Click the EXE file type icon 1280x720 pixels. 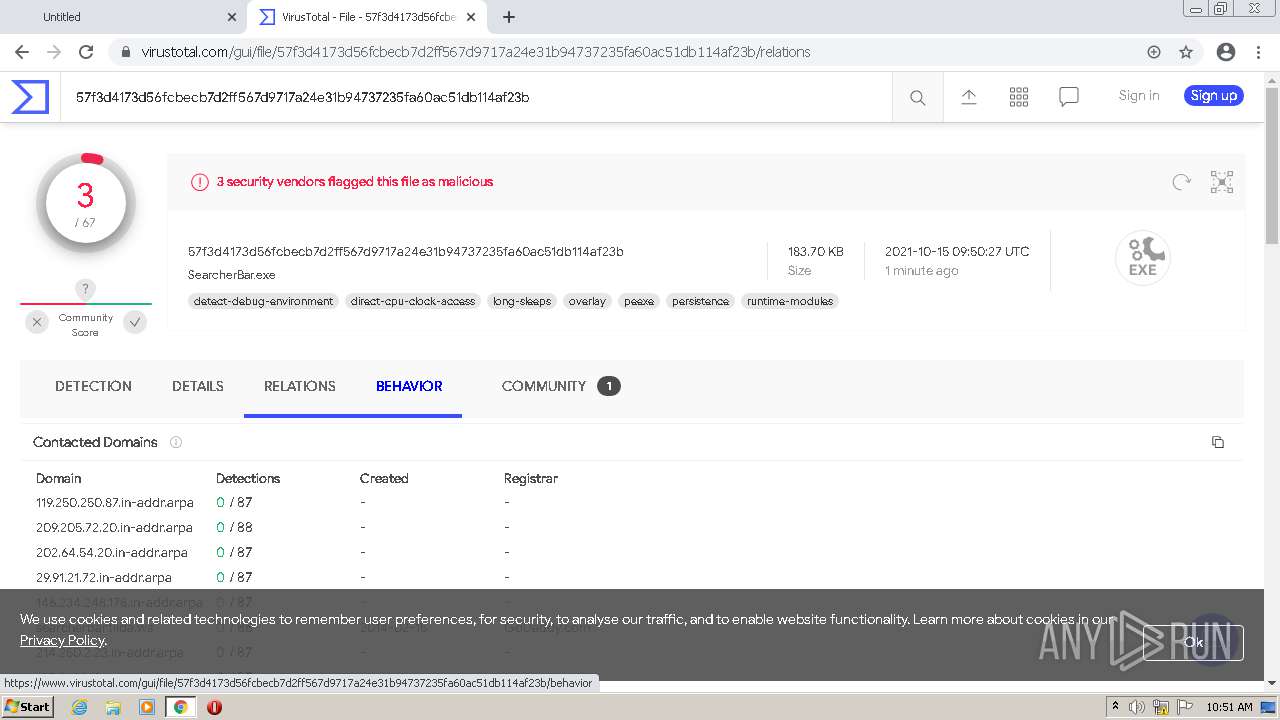[1143, 258]
